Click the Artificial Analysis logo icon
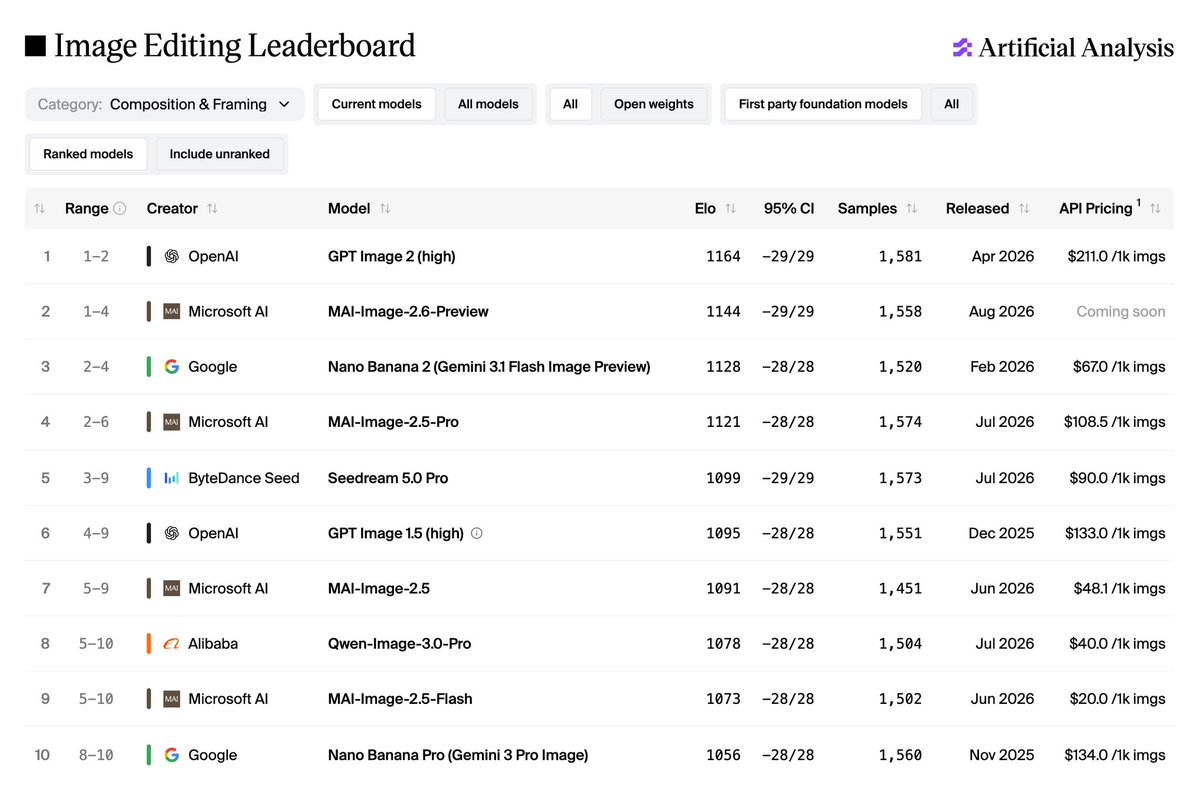1199x807 pixels. click(962, 47)
